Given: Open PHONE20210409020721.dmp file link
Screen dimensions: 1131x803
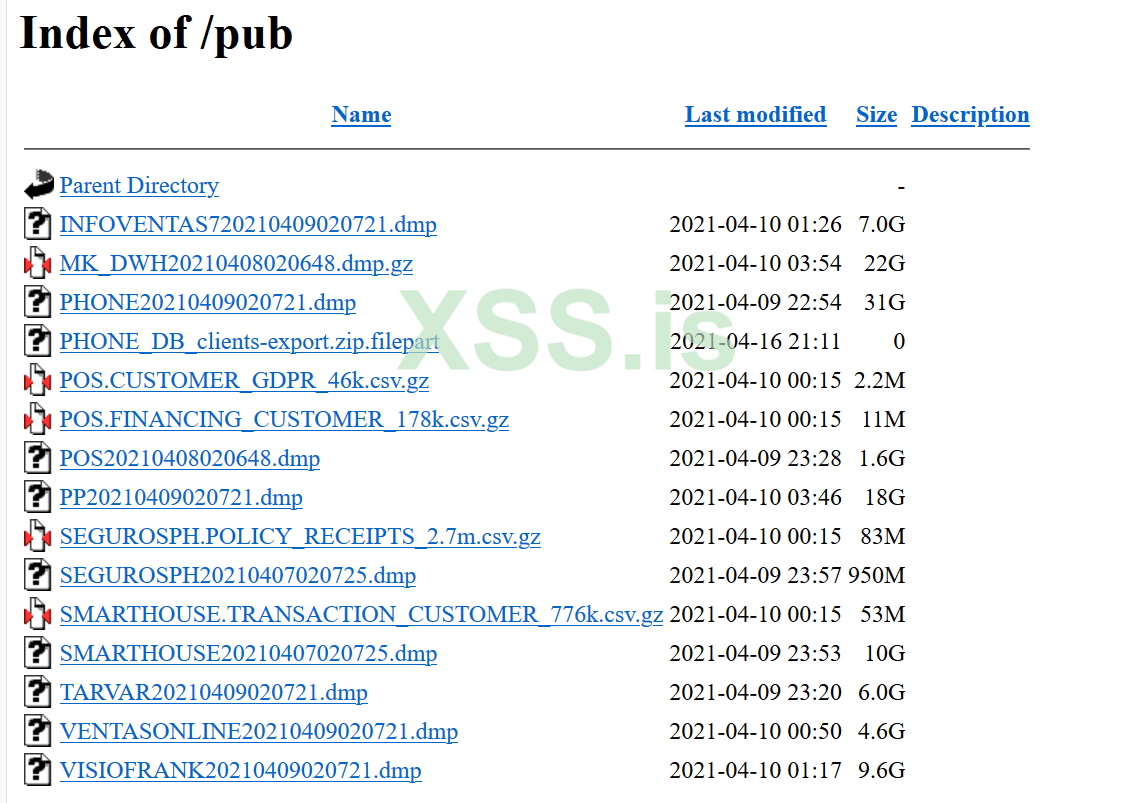Looking at the screenshot, I should point(208,302).
